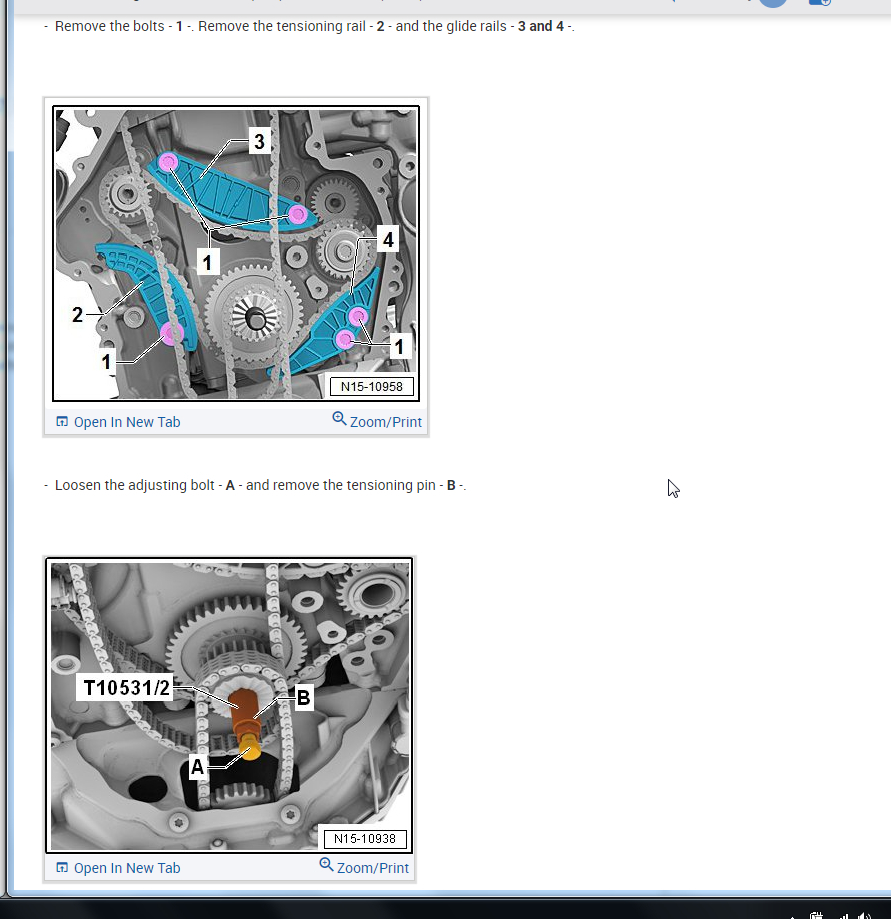
Task: Click magnifier icon below figure N15-10938
Action: (326, 864)
